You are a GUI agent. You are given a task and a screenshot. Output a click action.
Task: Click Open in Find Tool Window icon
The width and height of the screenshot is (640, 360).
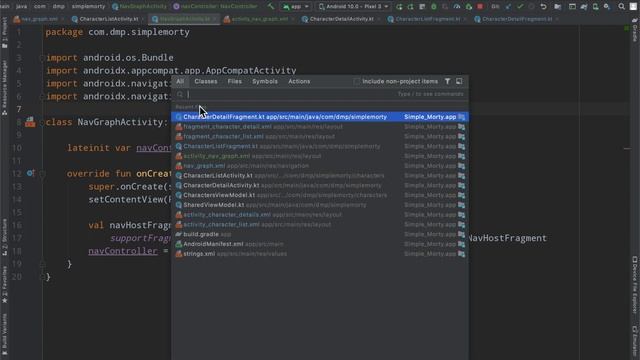coord(459,81)
